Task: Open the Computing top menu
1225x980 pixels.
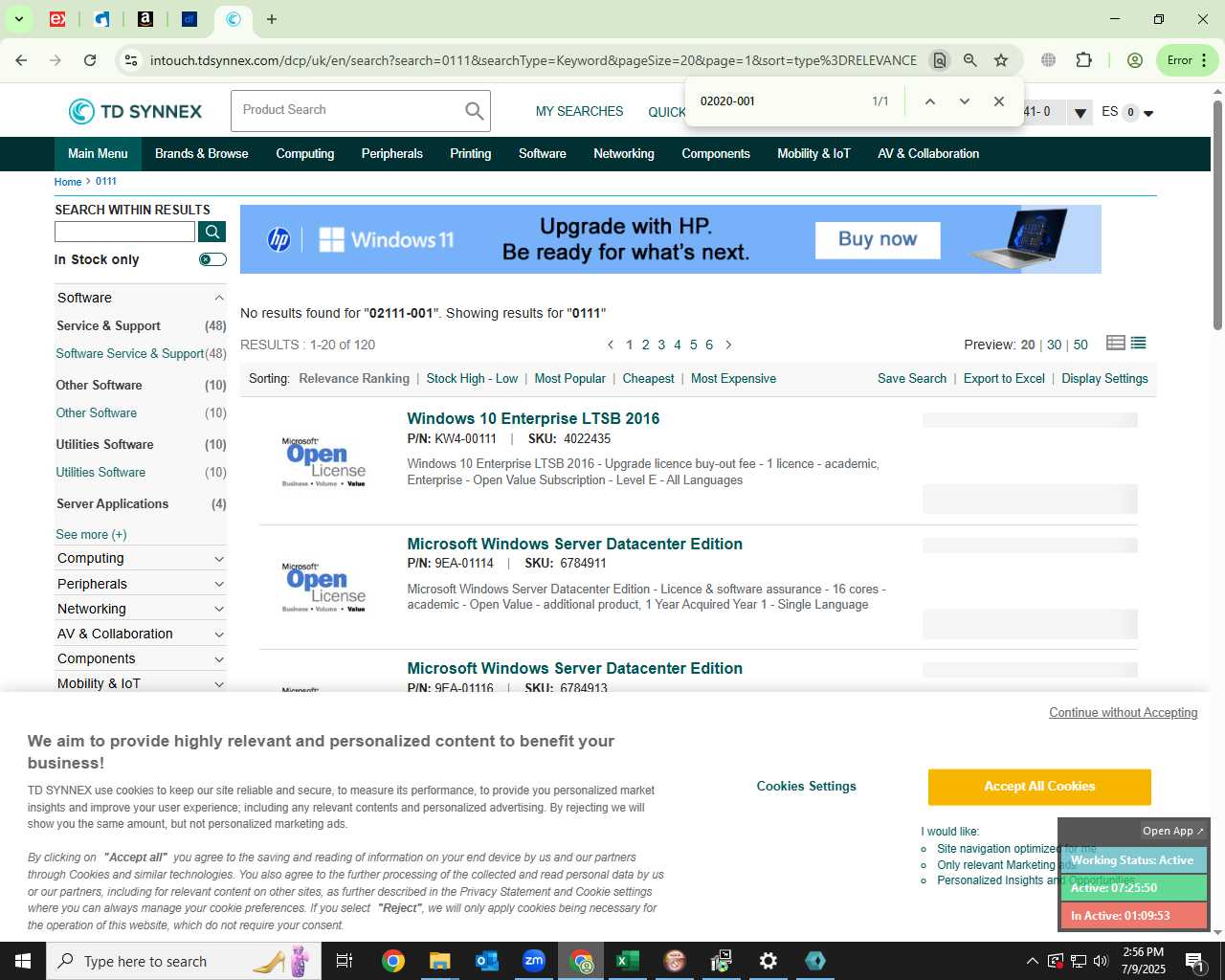Action: point(305,154)
